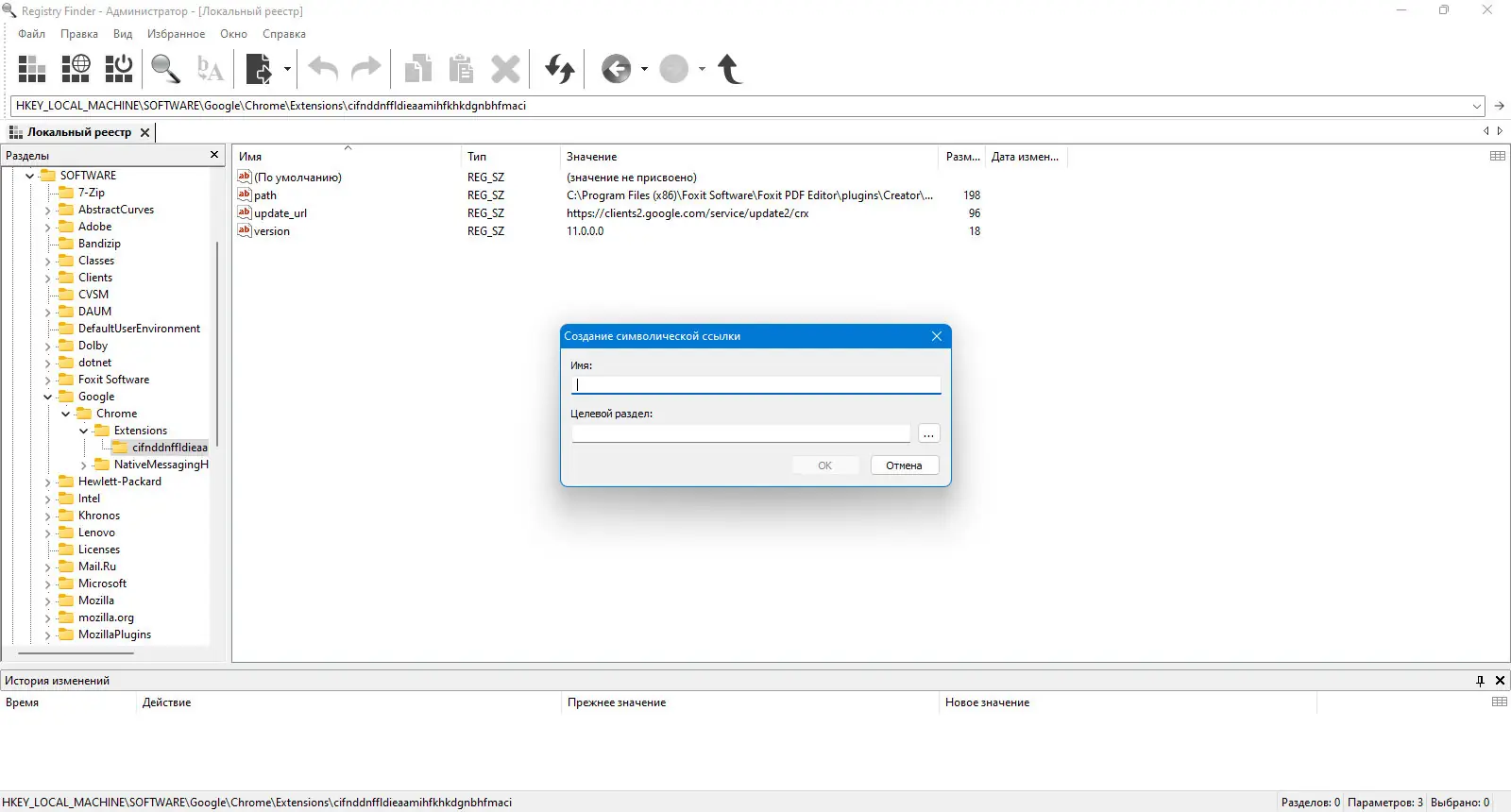Open the Back history dropdown arrow
The width and height of the screenshot is (1511, 812).
(x=644, y=69)
